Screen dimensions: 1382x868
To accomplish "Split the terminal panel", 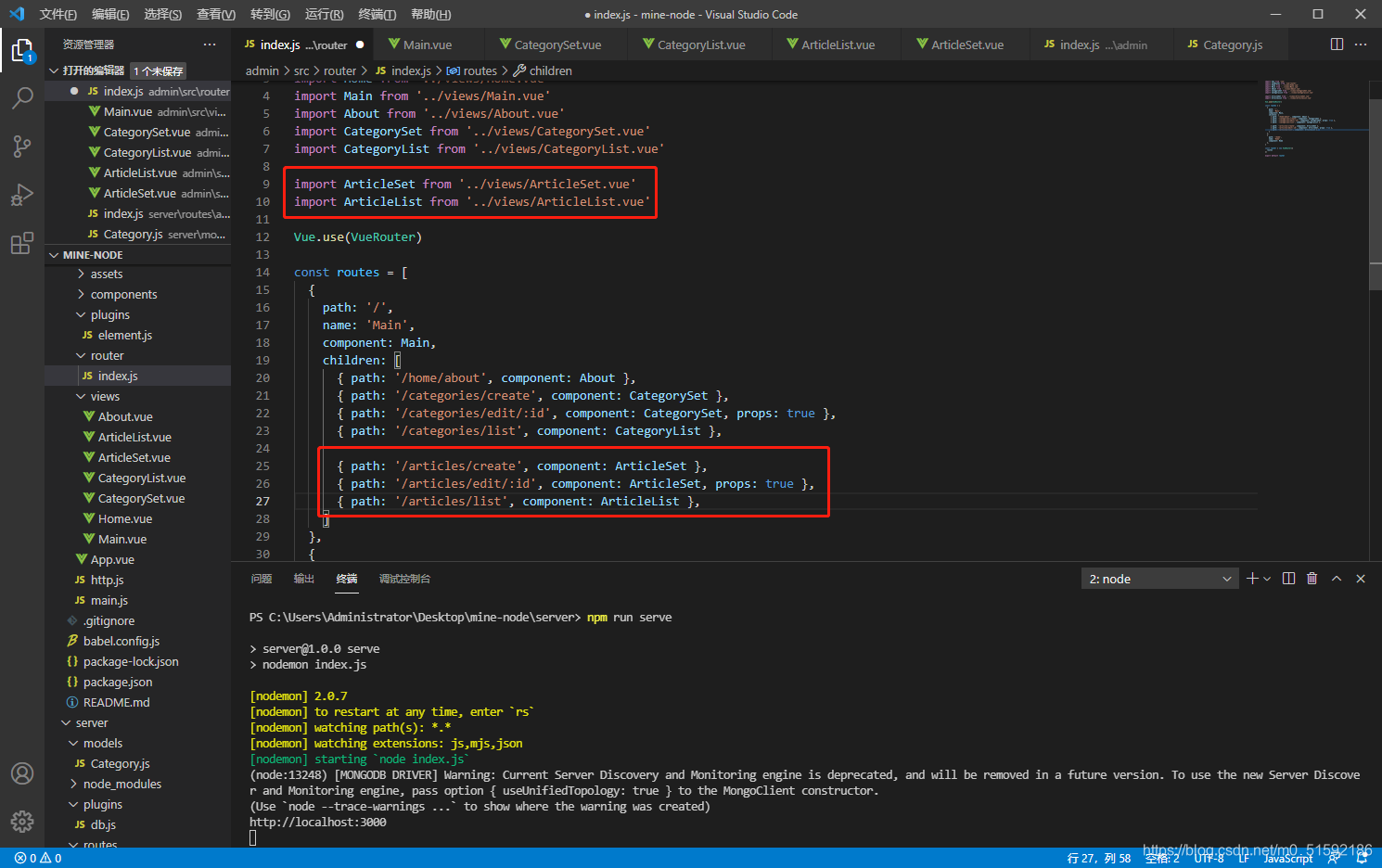I will pyautogui.click(x=1288, y=579).
